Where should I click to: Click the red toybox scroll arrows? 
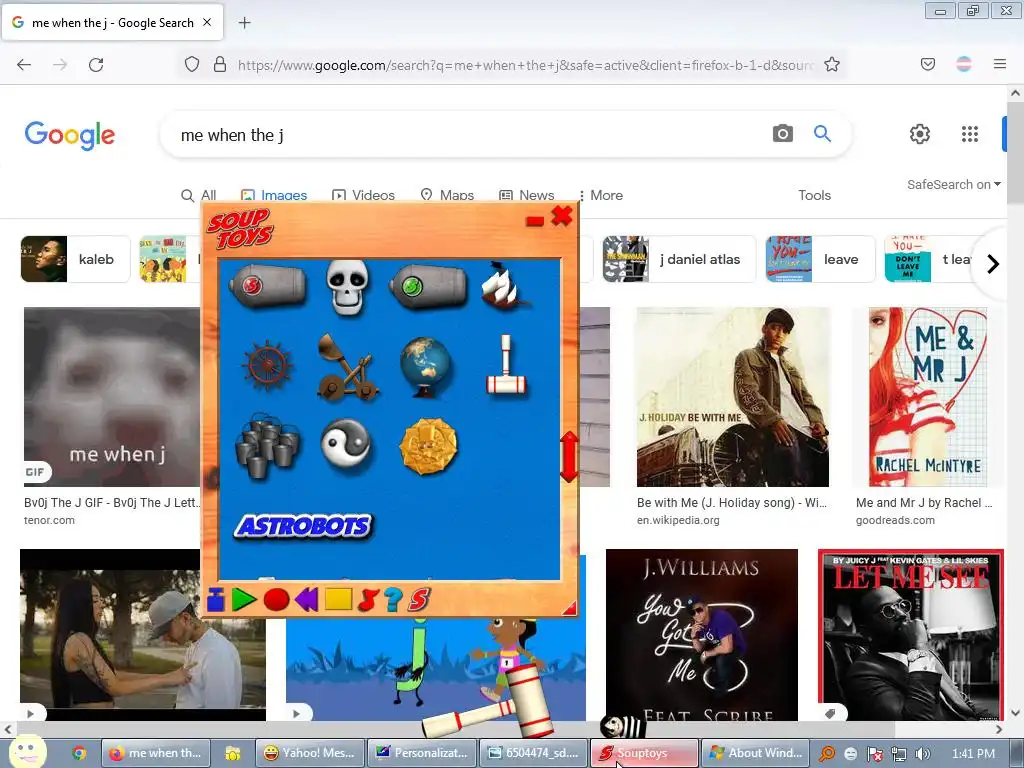(569, 457)
